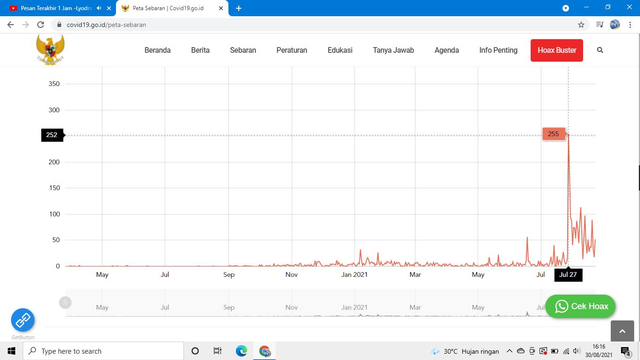This screenshot has width=640, height=360.
Task: Show hidden system tray icons
Action: [509, 351]
